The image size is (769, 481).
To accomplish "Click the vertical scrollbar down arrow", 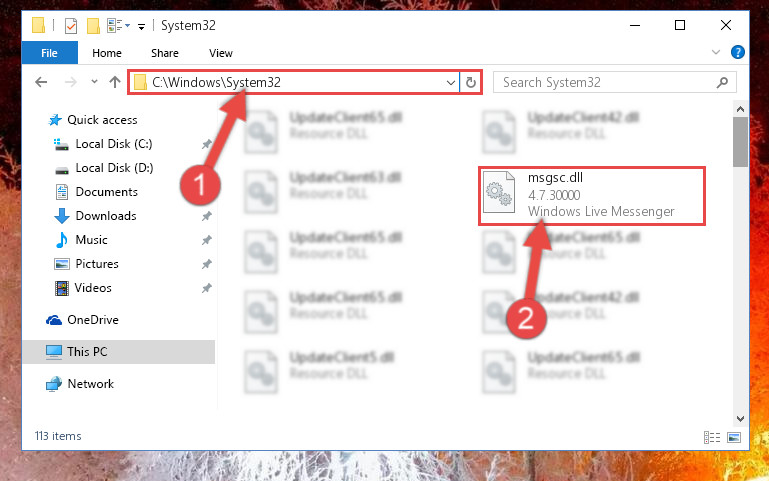I will point(740,419).
